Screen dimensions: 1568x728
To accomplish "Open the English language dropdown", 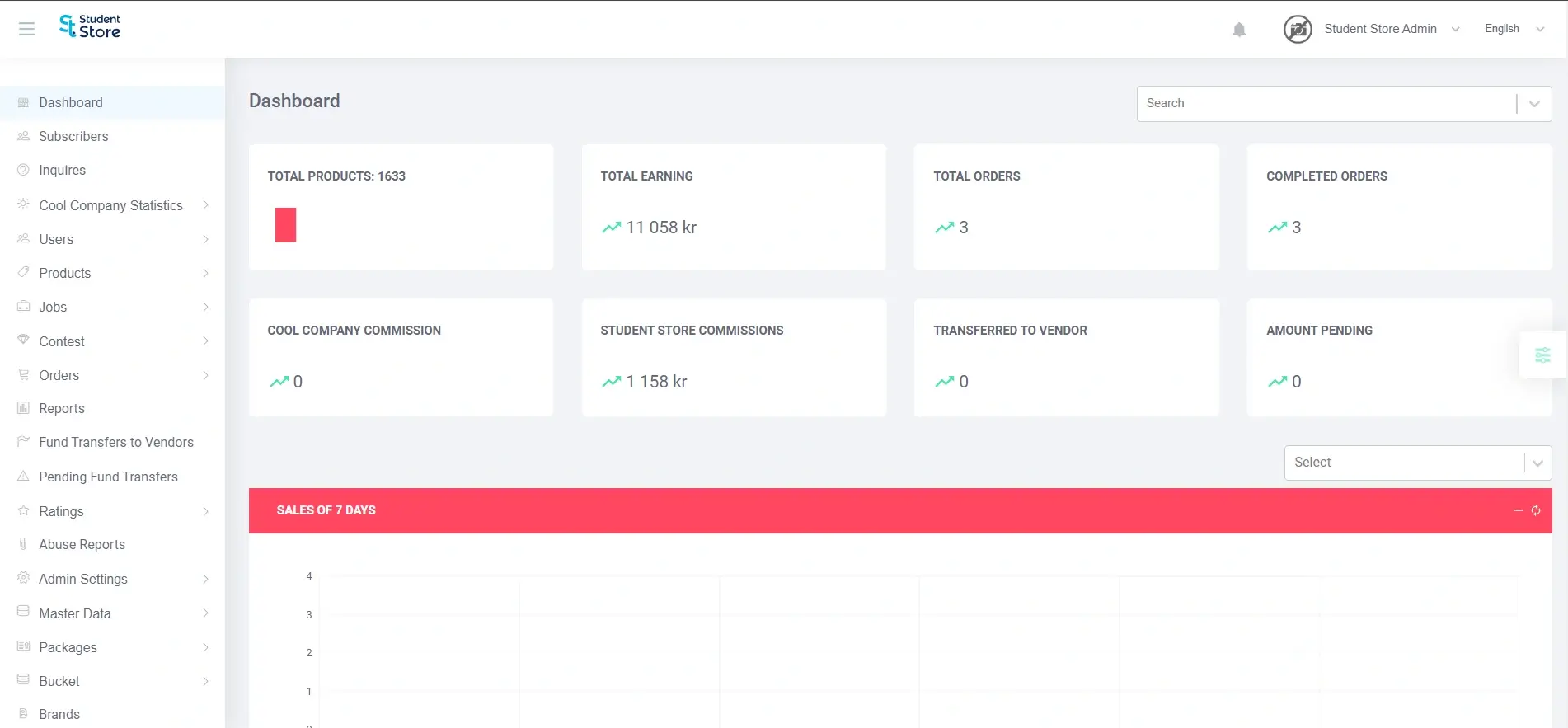I will (x=1514, y=29).
